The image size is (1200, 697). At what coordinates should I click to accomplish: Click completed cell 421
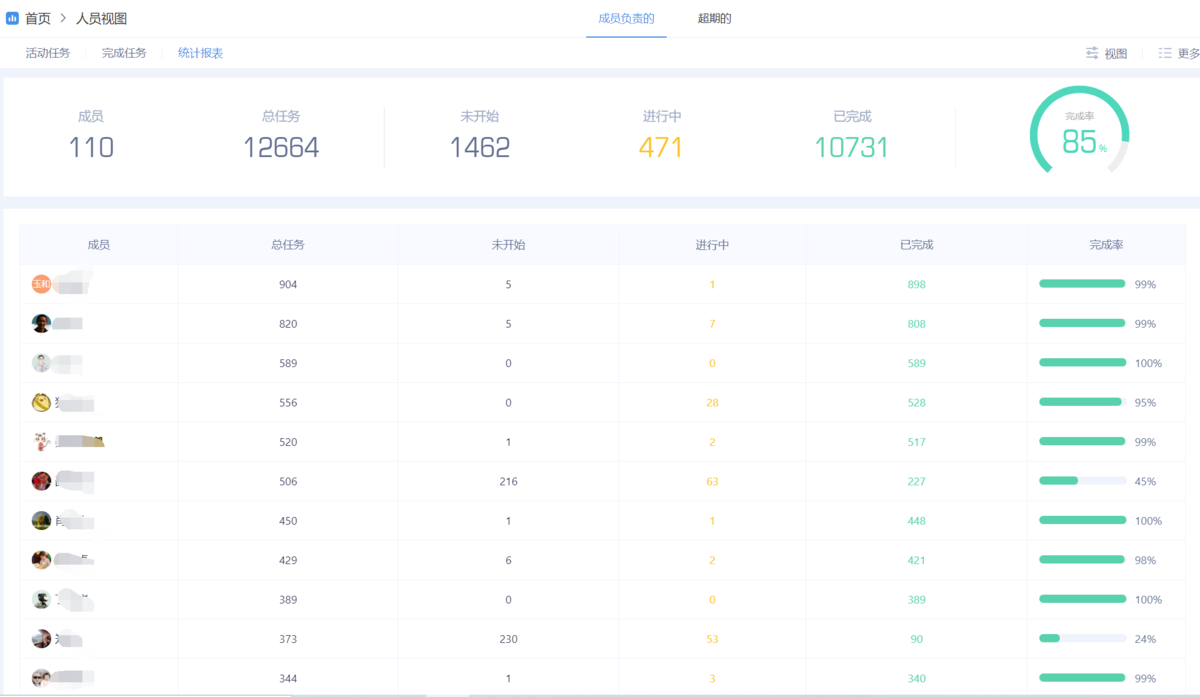click(x=916, y=560)
